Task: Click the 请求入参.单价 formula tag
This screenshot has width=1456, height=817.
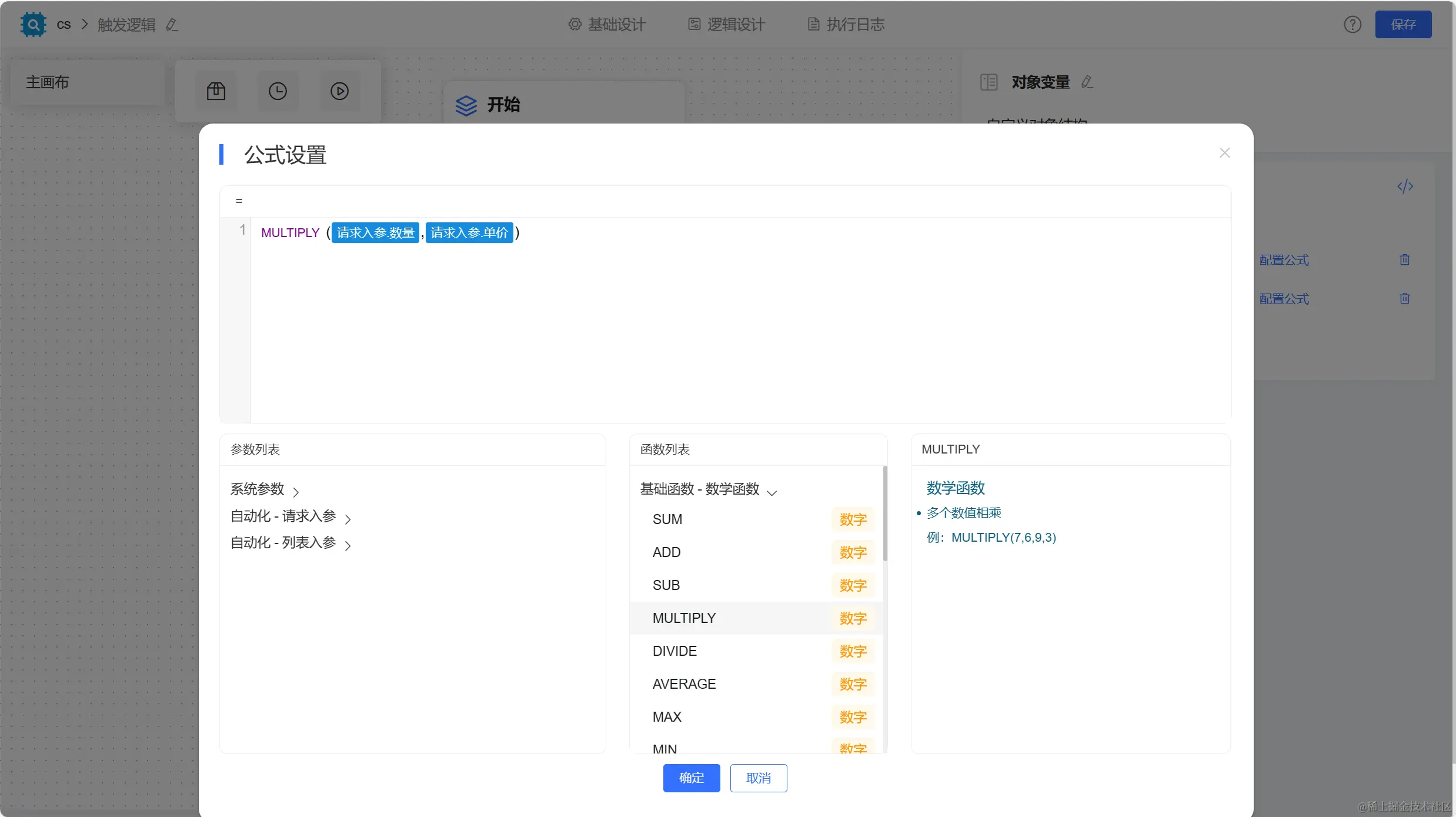Action: (469, 233)
